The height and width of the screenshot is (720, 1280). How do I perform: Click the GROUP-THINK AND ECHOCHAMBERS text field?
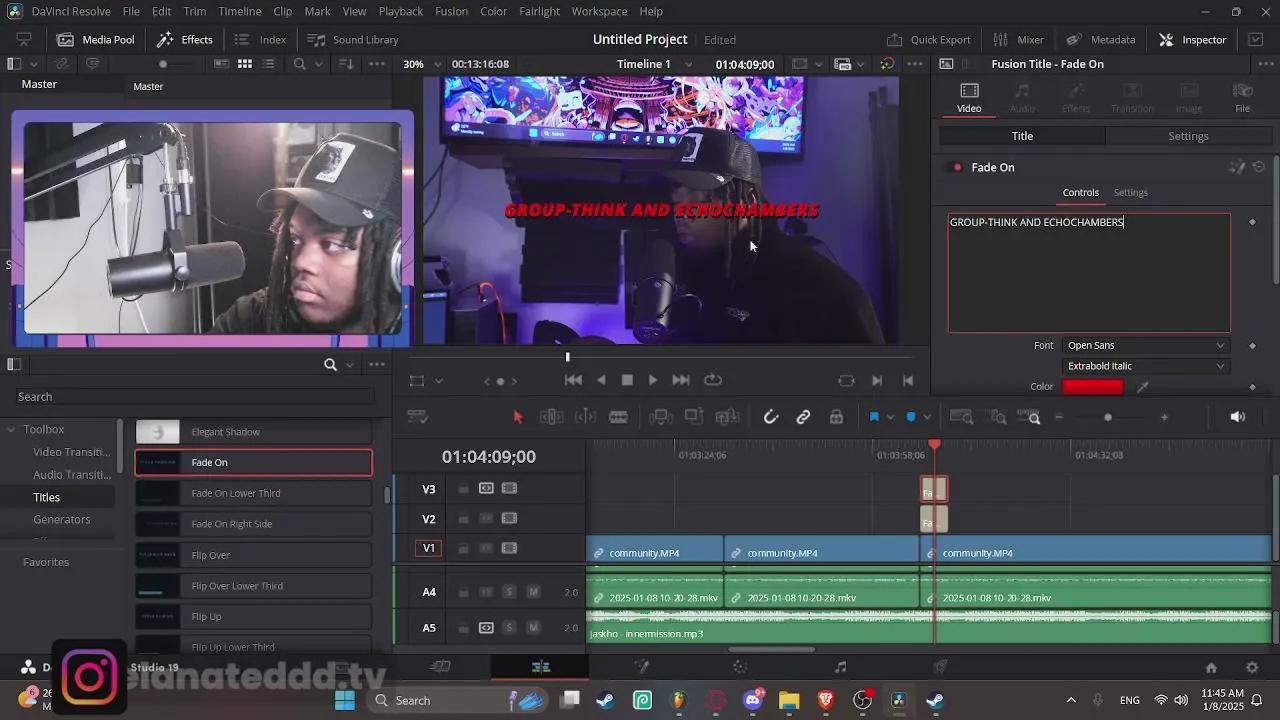[x=1089, y=272]
